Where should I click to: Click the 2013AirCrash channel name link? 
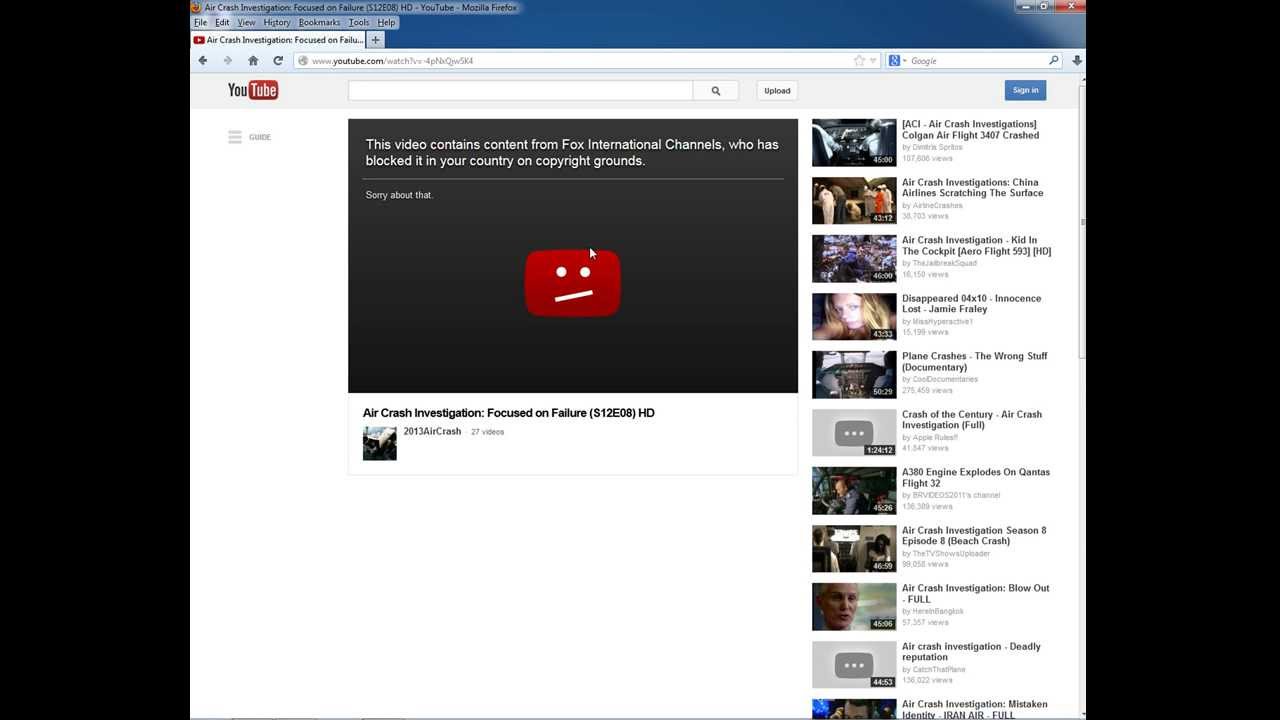coord(432,432)
